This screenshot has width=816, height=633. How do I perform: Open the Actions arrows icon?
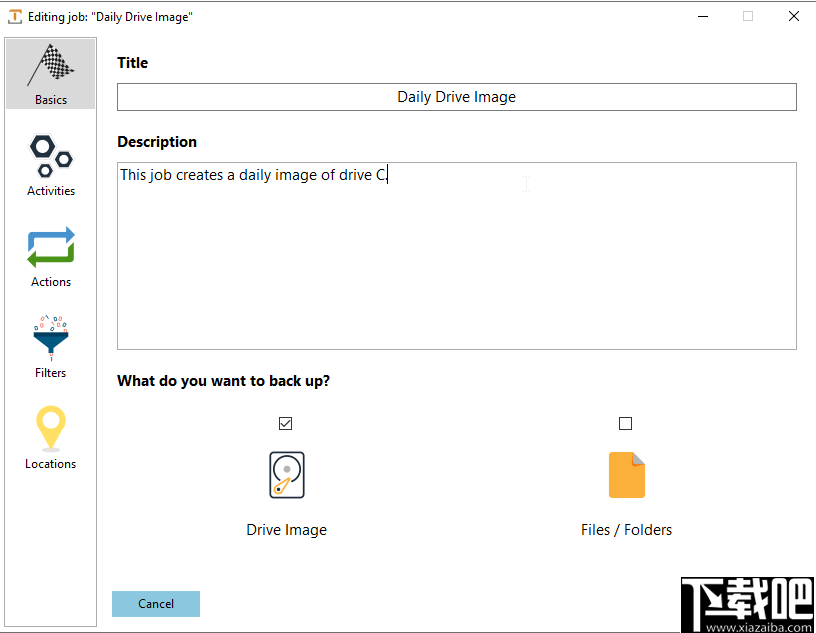point(50,247)
